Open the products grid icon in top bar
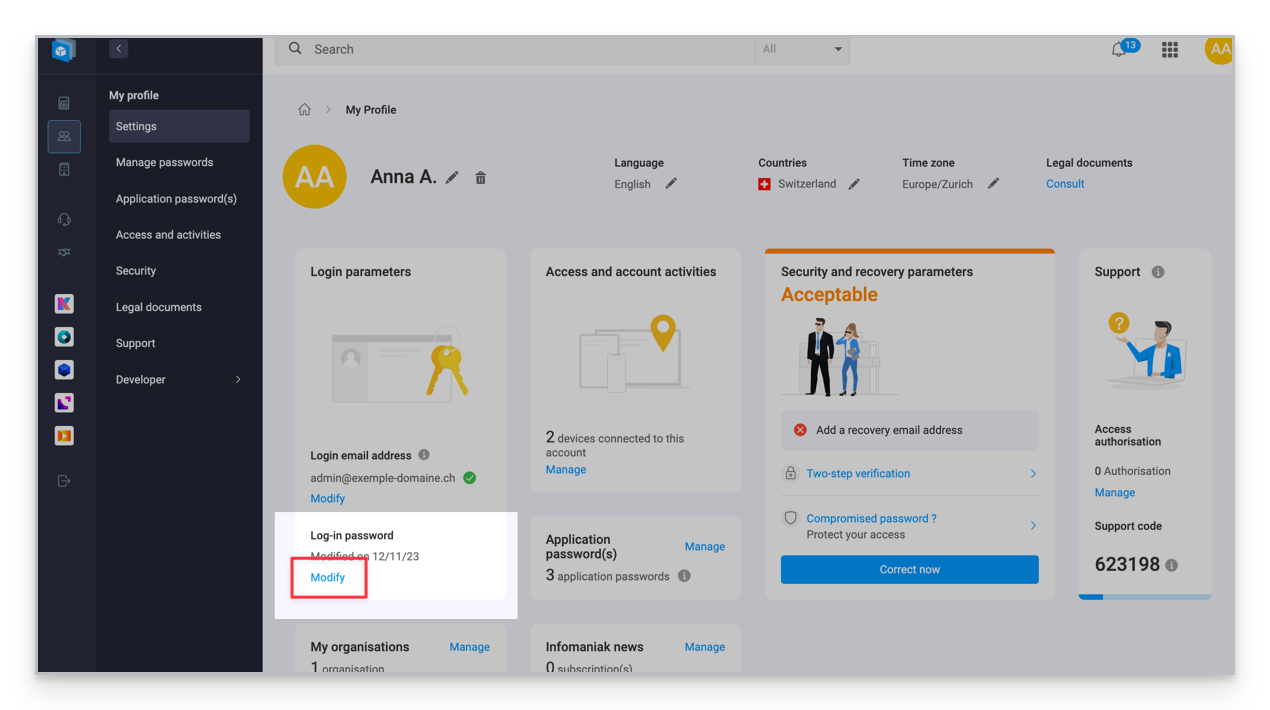Viewport: 1270px width, 710px height. [1169, 49]
